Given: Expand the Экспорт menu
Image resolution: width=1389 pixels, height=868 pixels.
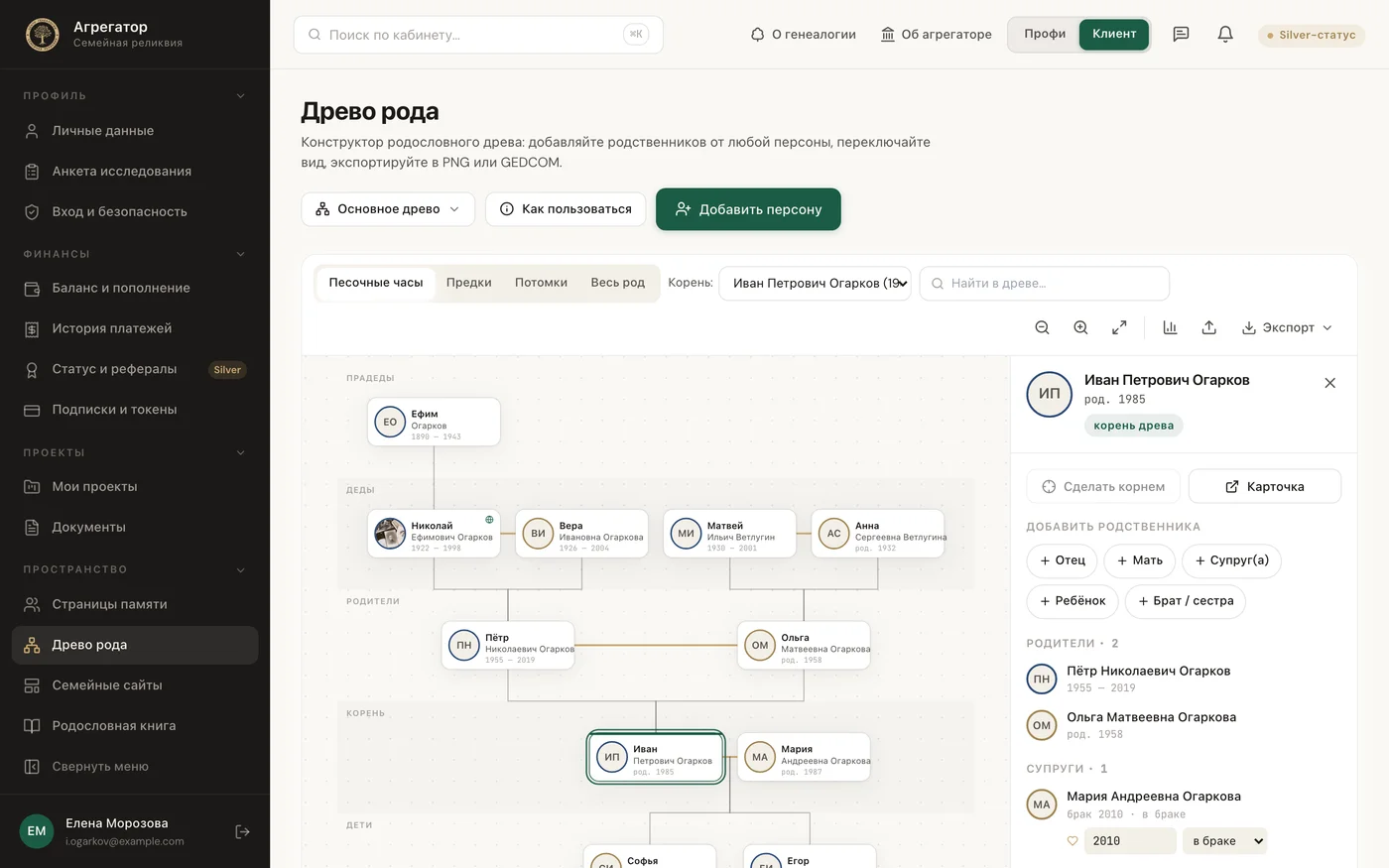Looking at the screenshot, I should [1287, 327].
